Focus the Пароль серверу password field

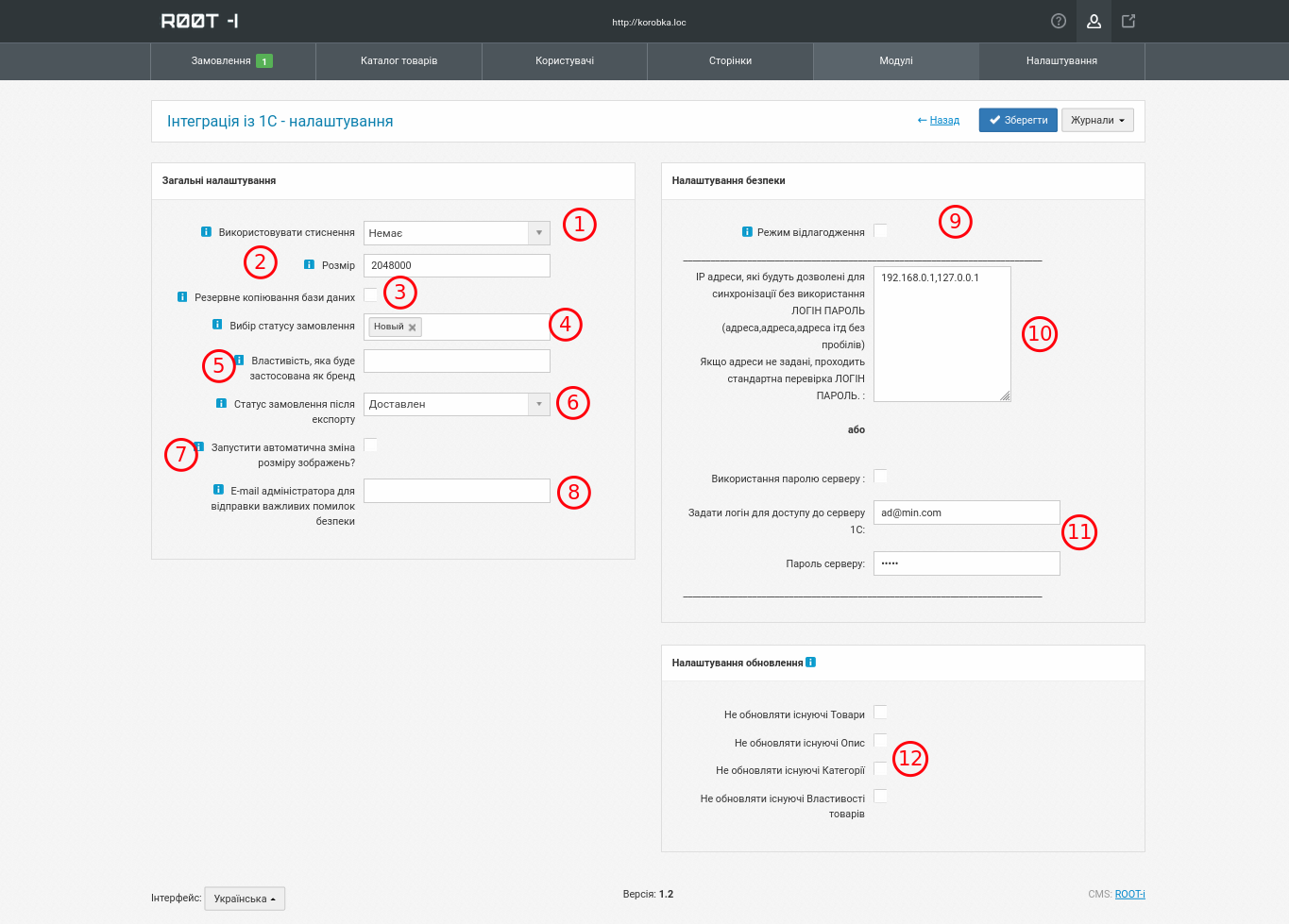pos(966,563)
